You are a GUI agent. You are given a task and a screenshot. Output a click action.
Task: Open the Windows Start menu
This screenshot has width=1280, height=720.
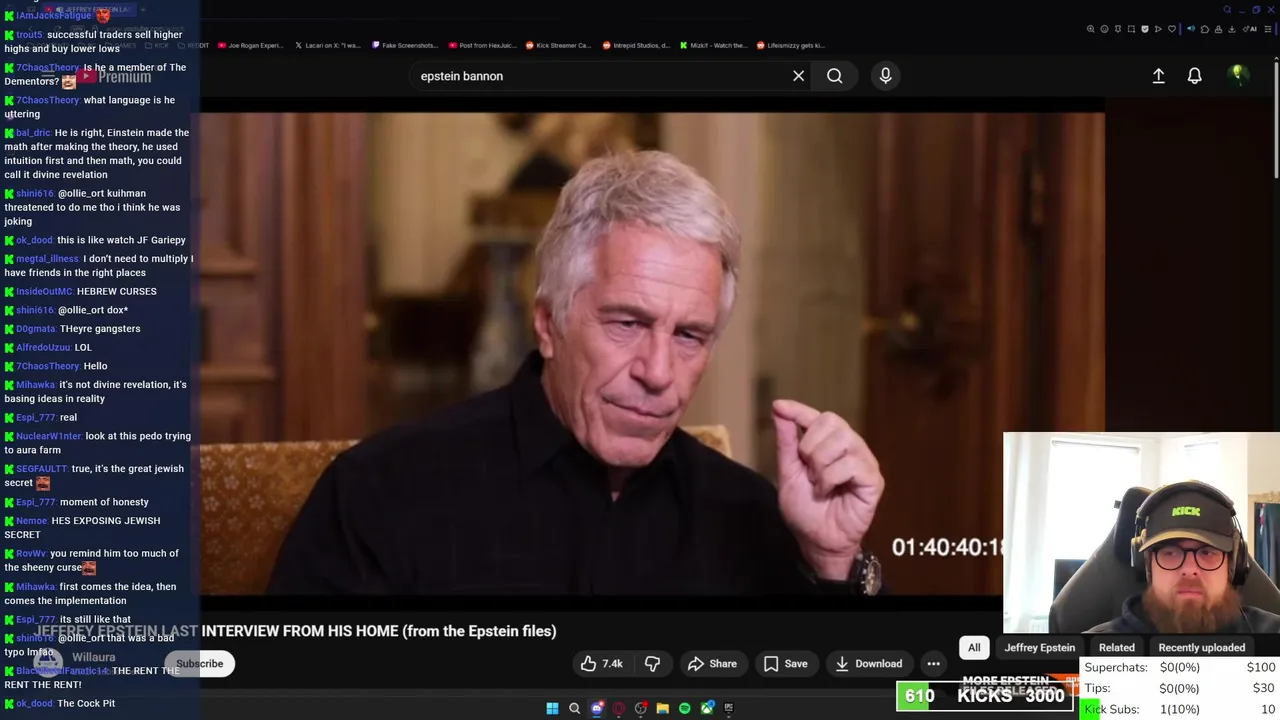pyautogui.click(x=552, y=708)
